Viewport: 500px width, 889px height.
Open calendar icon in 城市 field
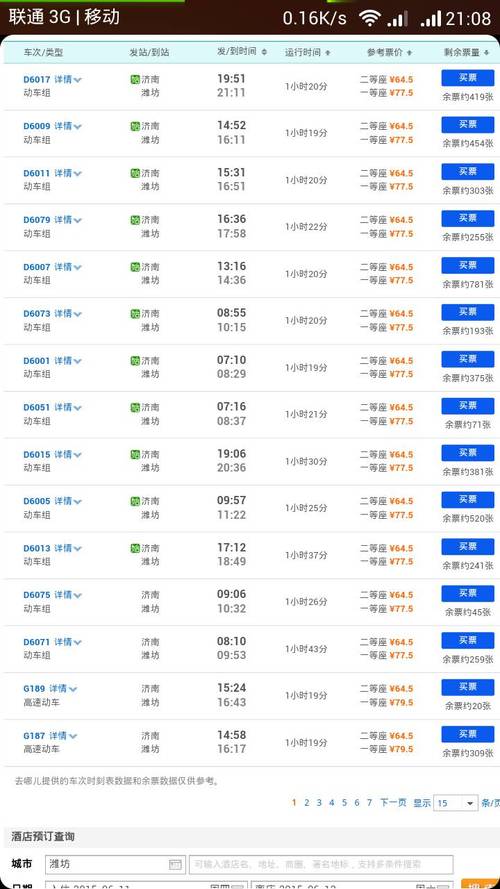[x=175, y=864]
